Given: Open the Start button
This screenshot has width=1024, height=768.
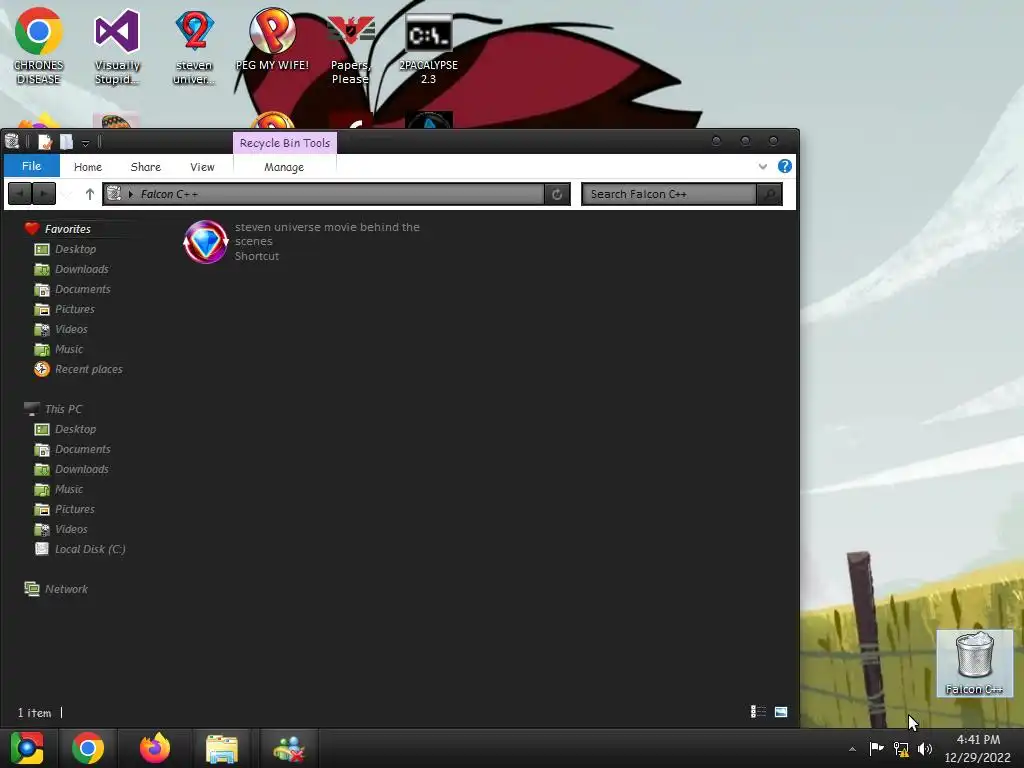Looking at the screenshot, I should (26, 748).
